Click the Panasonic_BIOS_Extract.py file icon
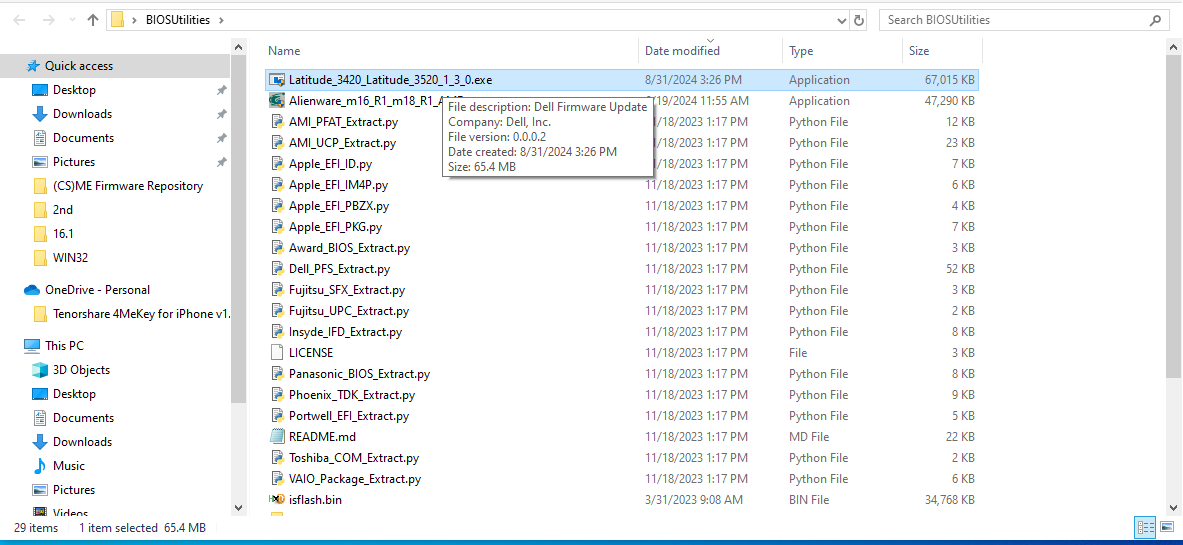This screenshot has width=1183, height=545. pyautogui.click(x=277, y=374)
